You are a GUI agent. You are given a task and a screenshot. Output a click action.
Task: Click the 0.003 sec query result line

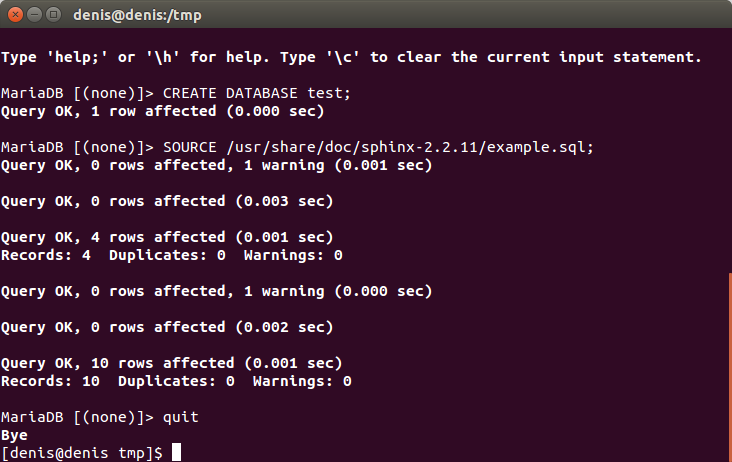coord(167,201)
